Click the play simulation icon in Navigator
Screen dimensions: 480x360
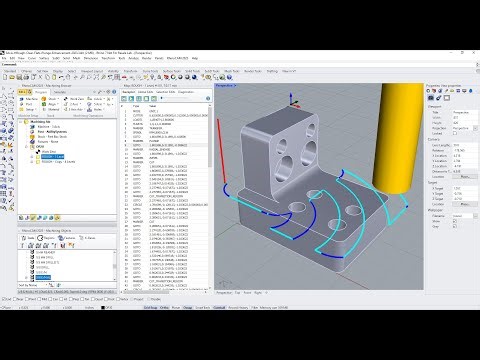pyautogui.click(x=131, y=99)
